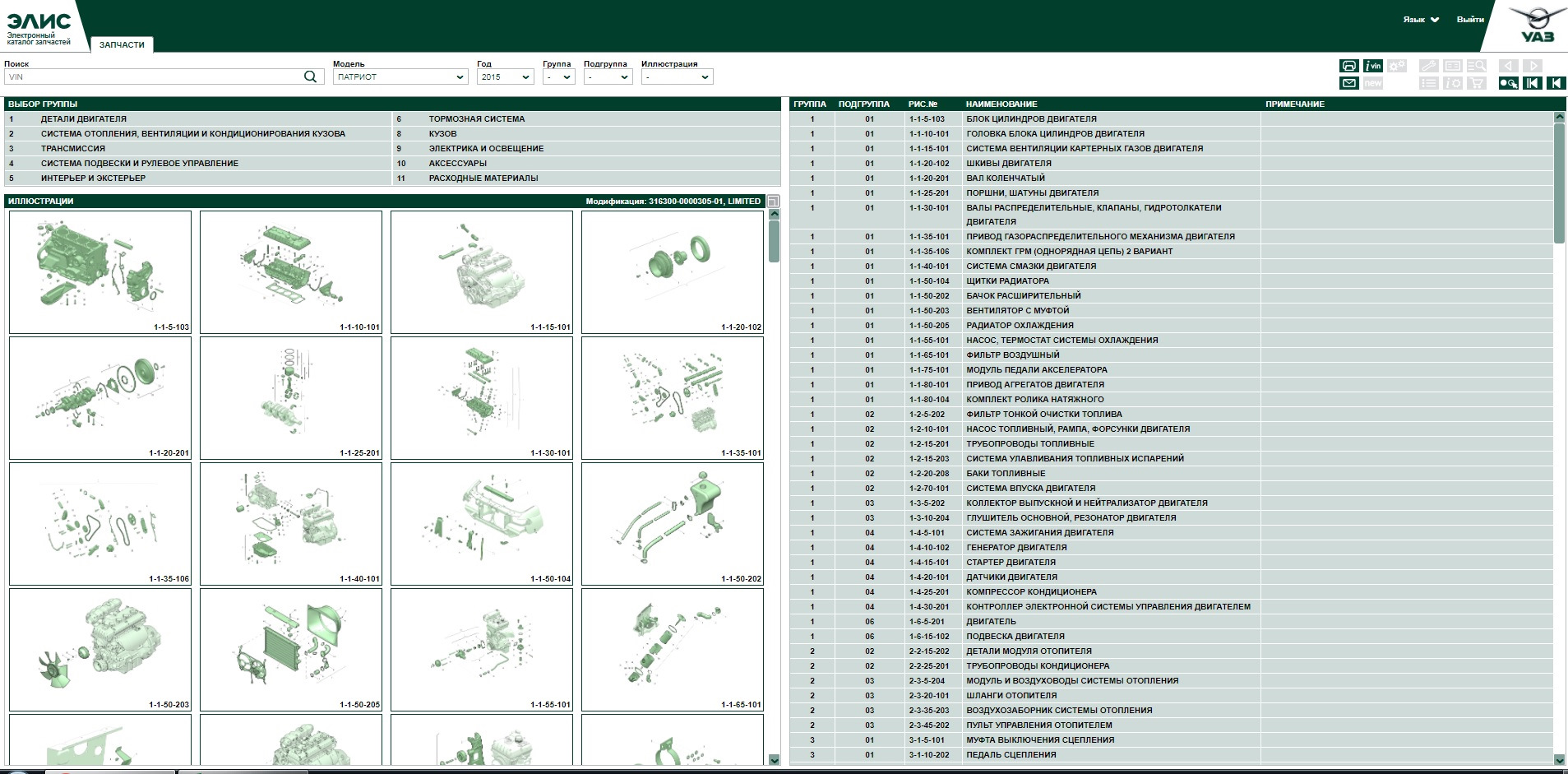This screenshot has height=774, width=1568.
Task: Click the VIN search input field
Action: tap(154, 76)
